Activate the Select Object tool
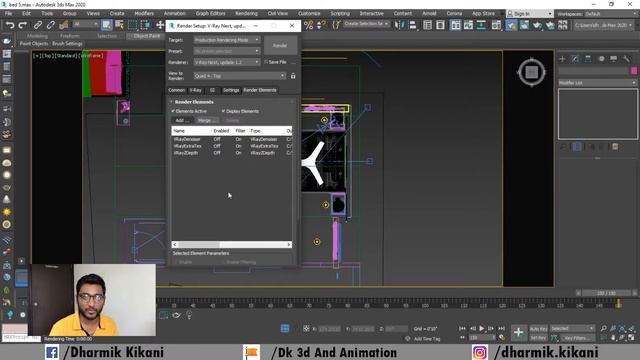 point(107,25)
